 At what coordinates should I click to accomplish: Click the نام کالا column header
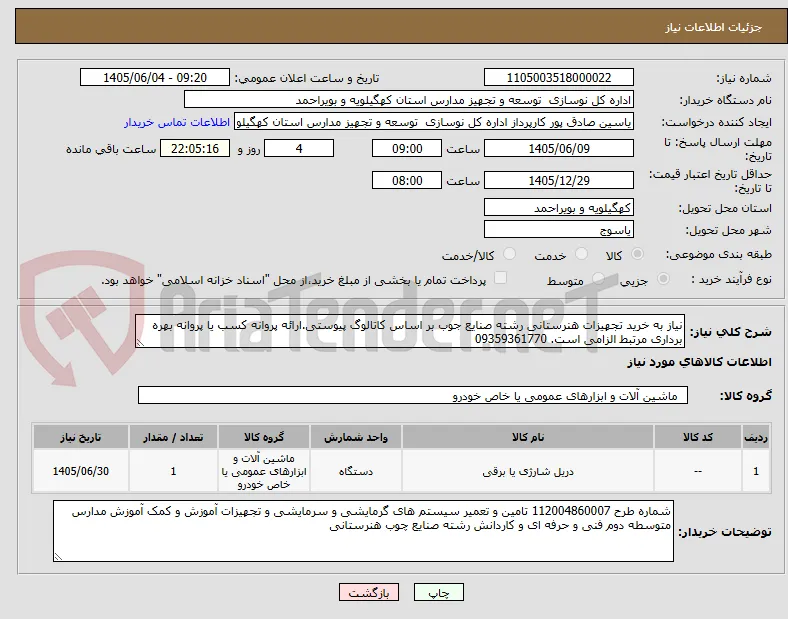coord(528,437)
